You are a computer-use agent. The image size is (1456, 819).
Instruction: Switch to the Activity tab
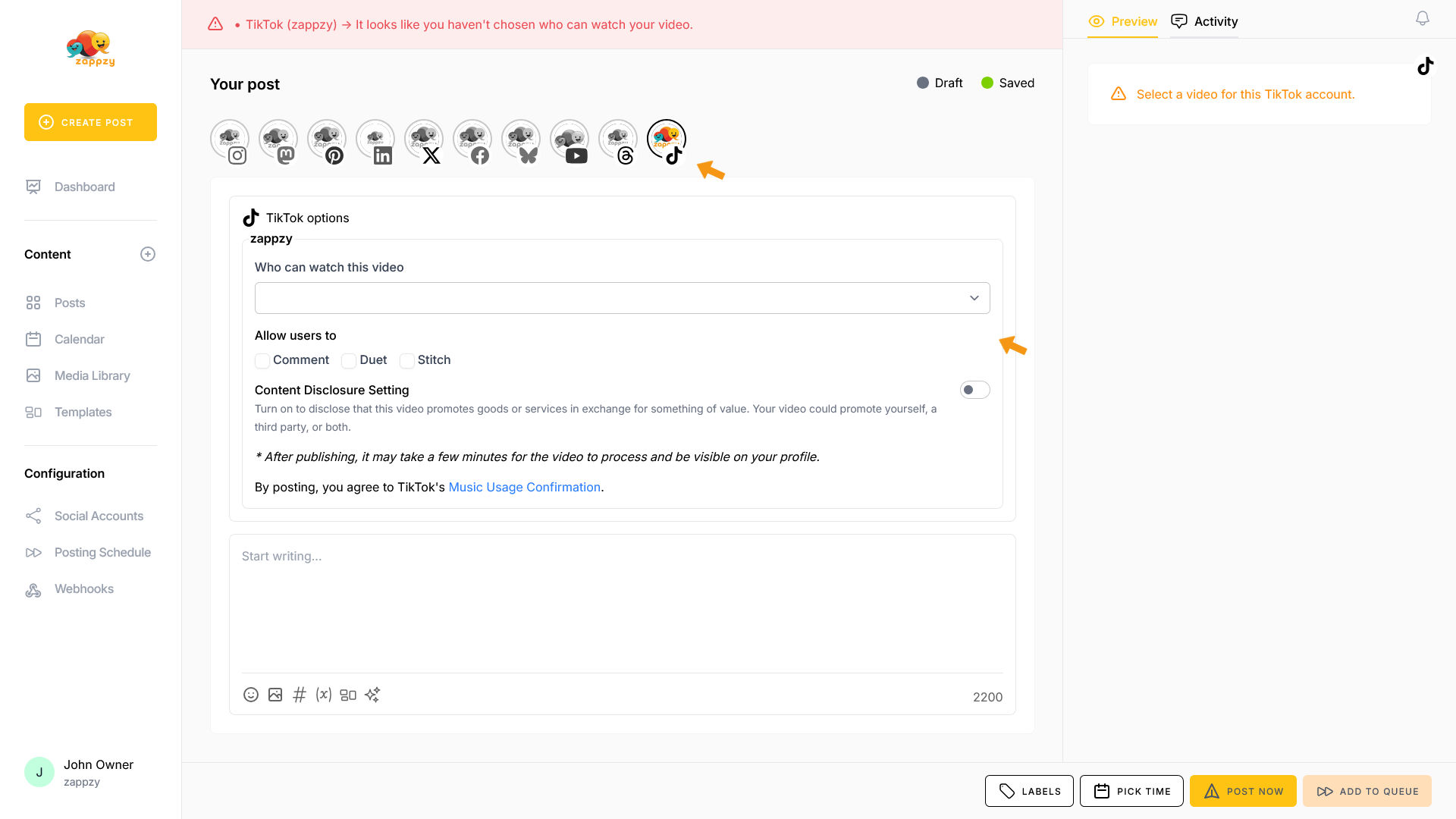[x=1205, y=21]
